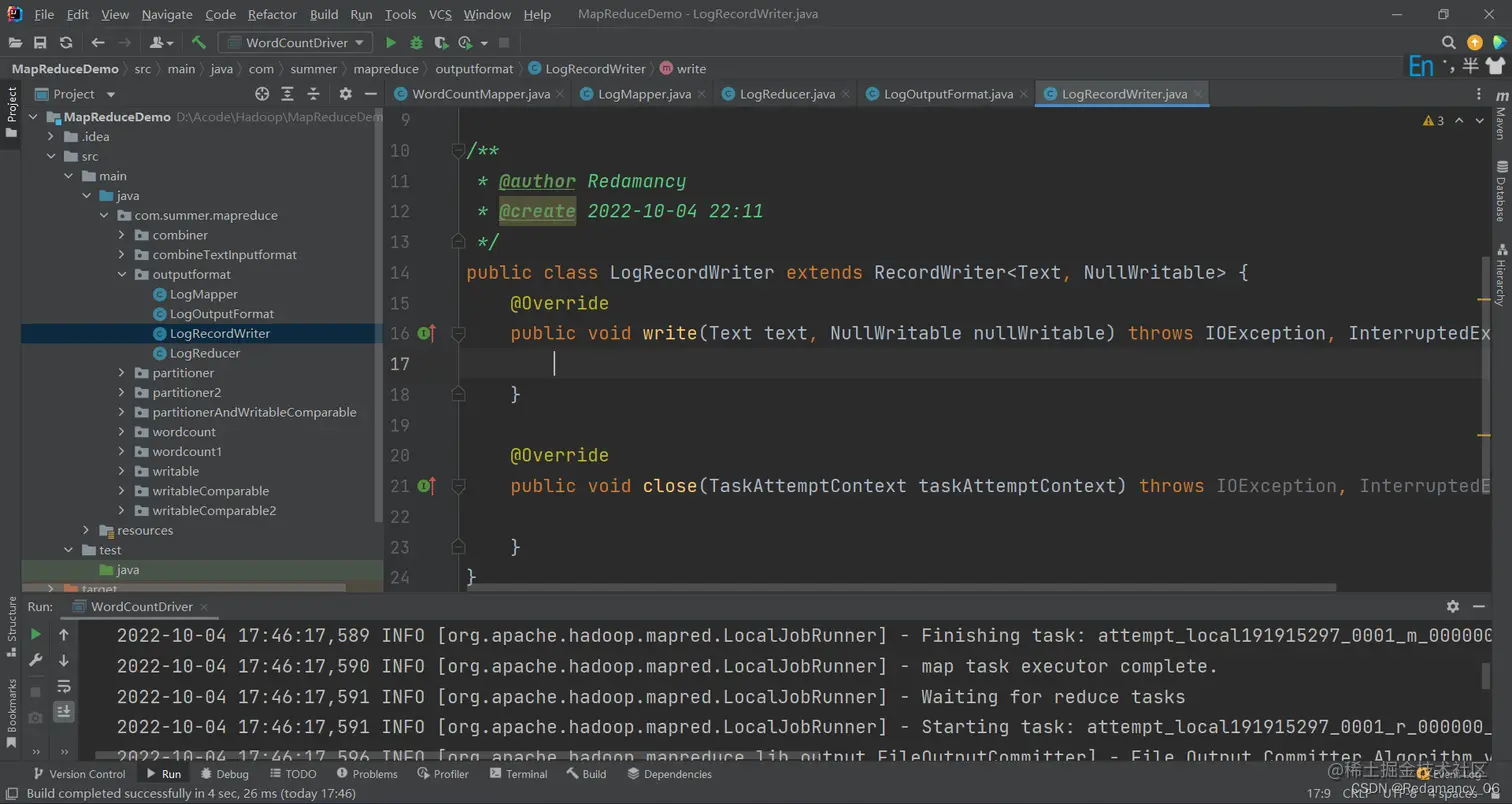Toggle the Hierarchy tool window on the right strip
1512x804 pixels.
tap(1500, 275)
